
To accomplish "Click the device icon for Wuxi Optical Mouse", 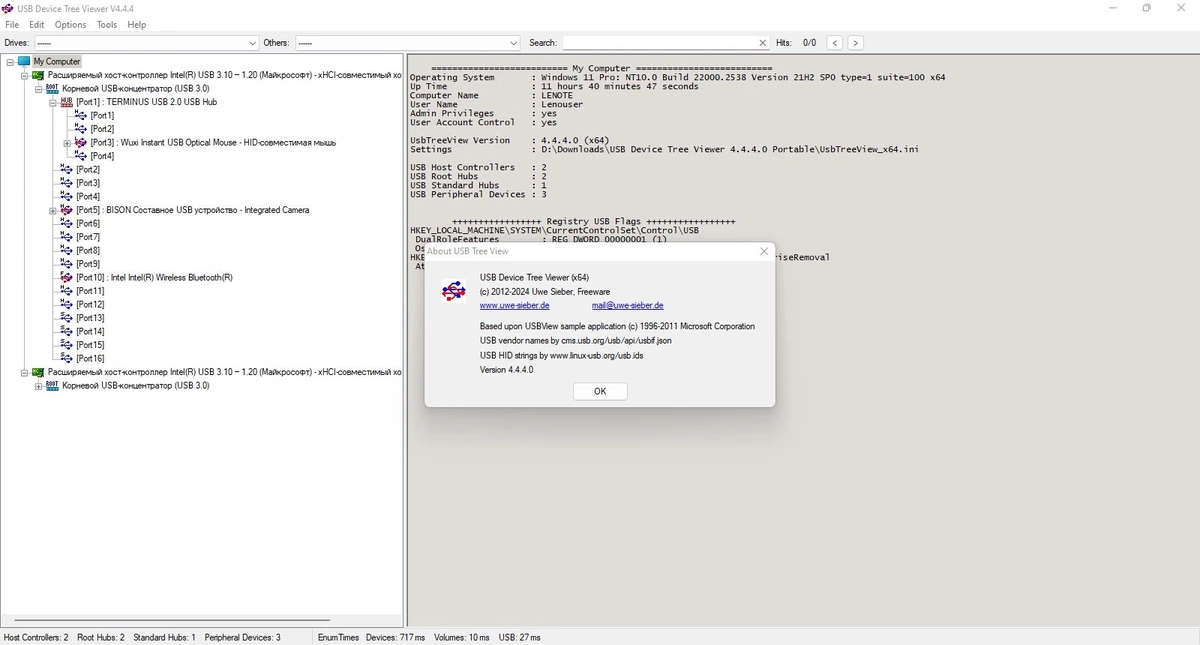I will [x=81, y=143].
